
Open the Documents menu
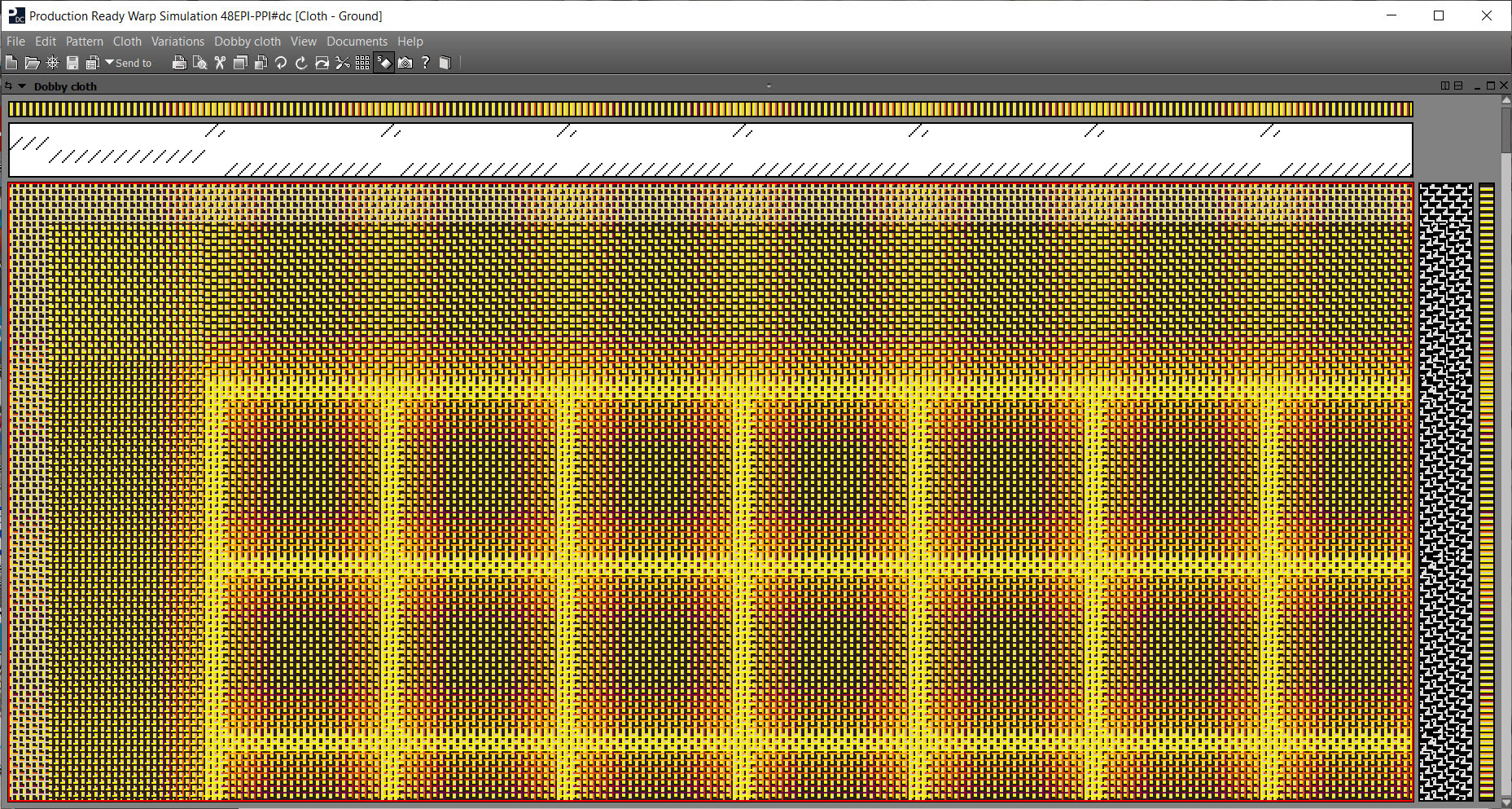pyautogui.click(x=357, y=41)
